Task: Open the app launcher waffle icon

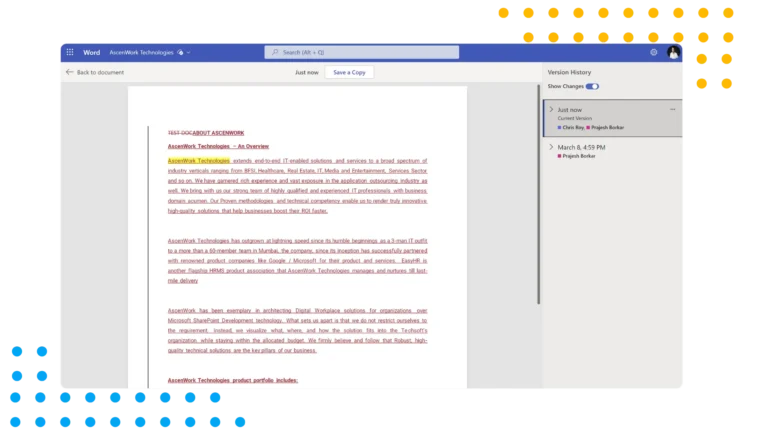Action: click(70, 52)
